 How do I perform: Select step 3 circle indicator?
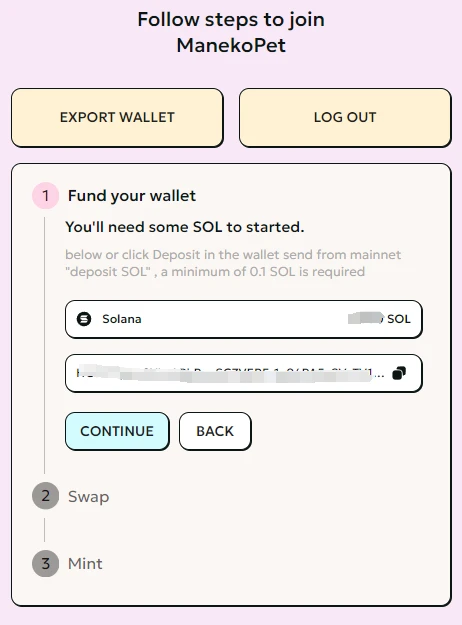[x=45, y=563]
